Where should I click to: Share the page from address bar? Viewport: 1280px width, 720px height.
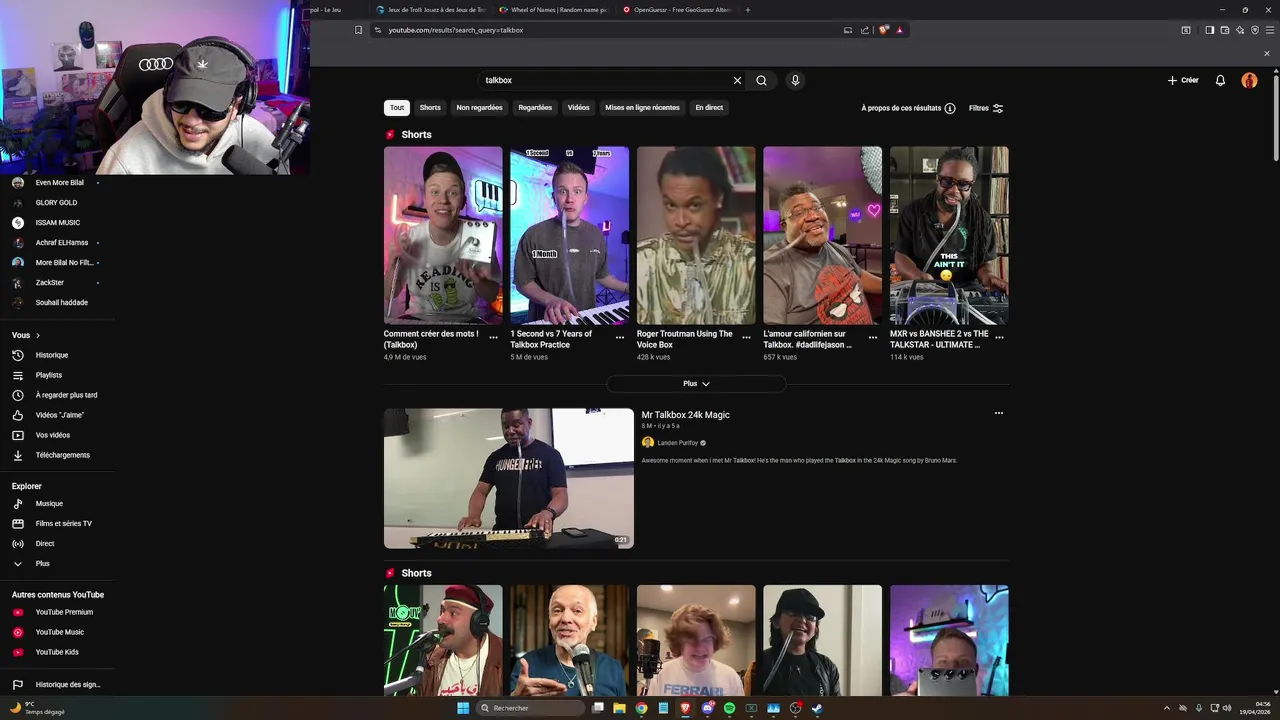pos(865,30)
